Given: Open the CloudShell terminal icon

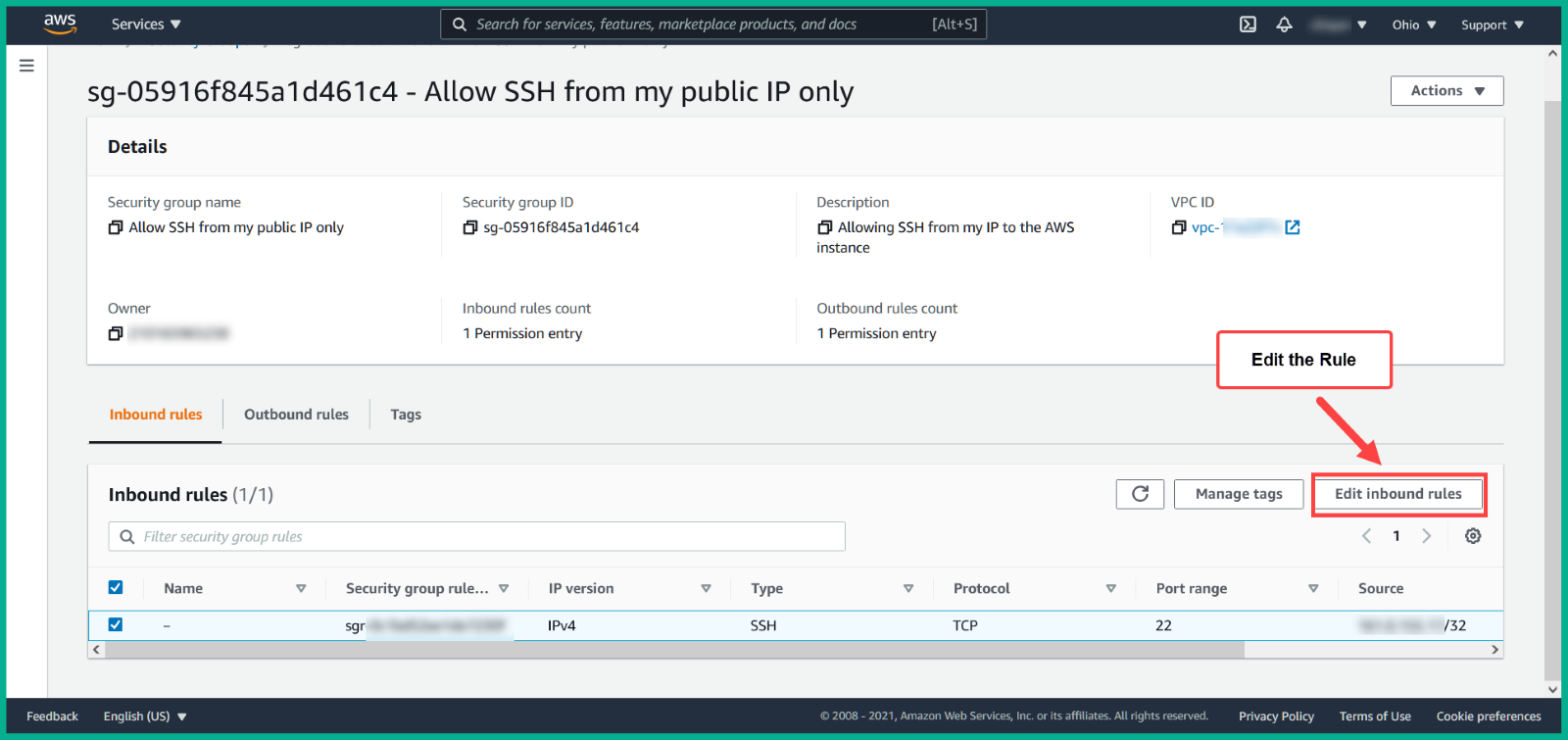Looking at the screenshot, I should 1248,25.
